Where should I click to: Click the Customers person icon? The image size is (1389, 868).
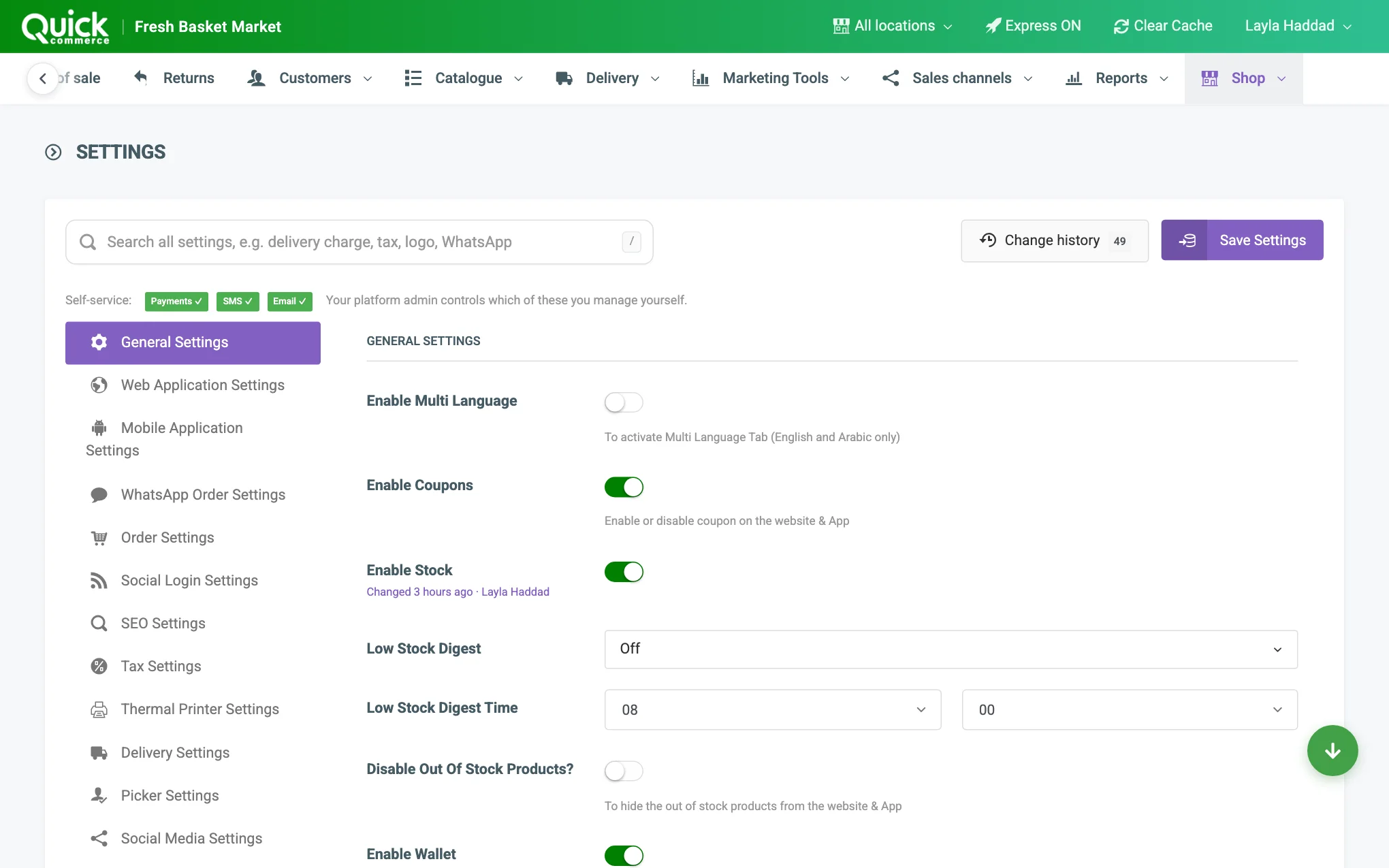tap(256, 78)
